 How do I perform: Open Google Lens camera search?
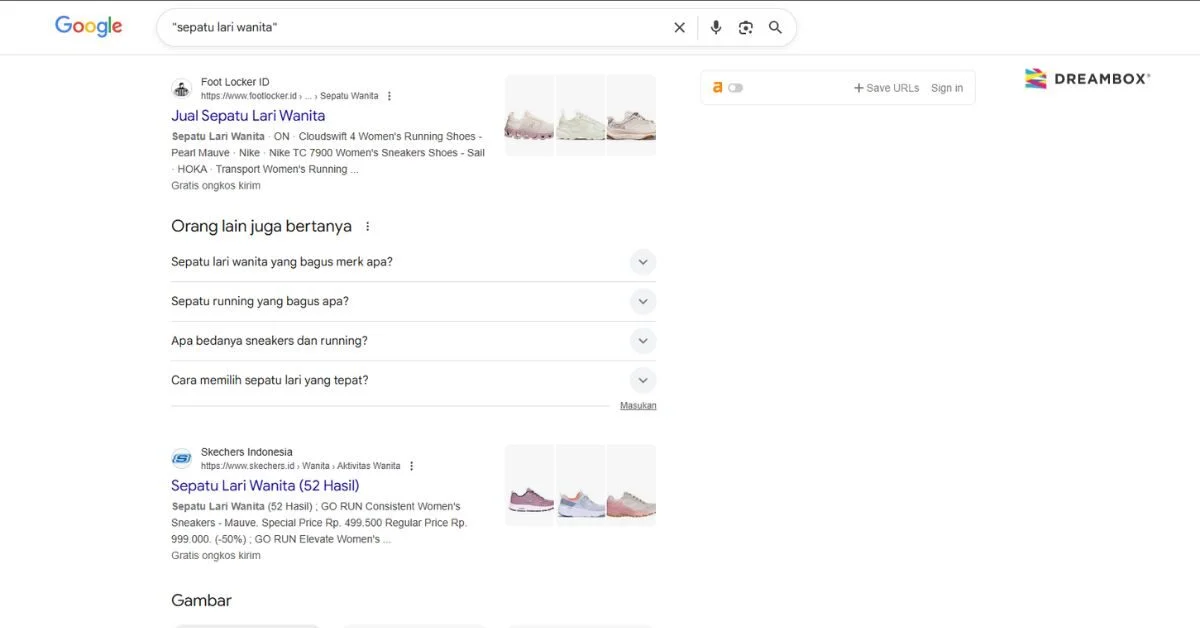tap(746, 27)
